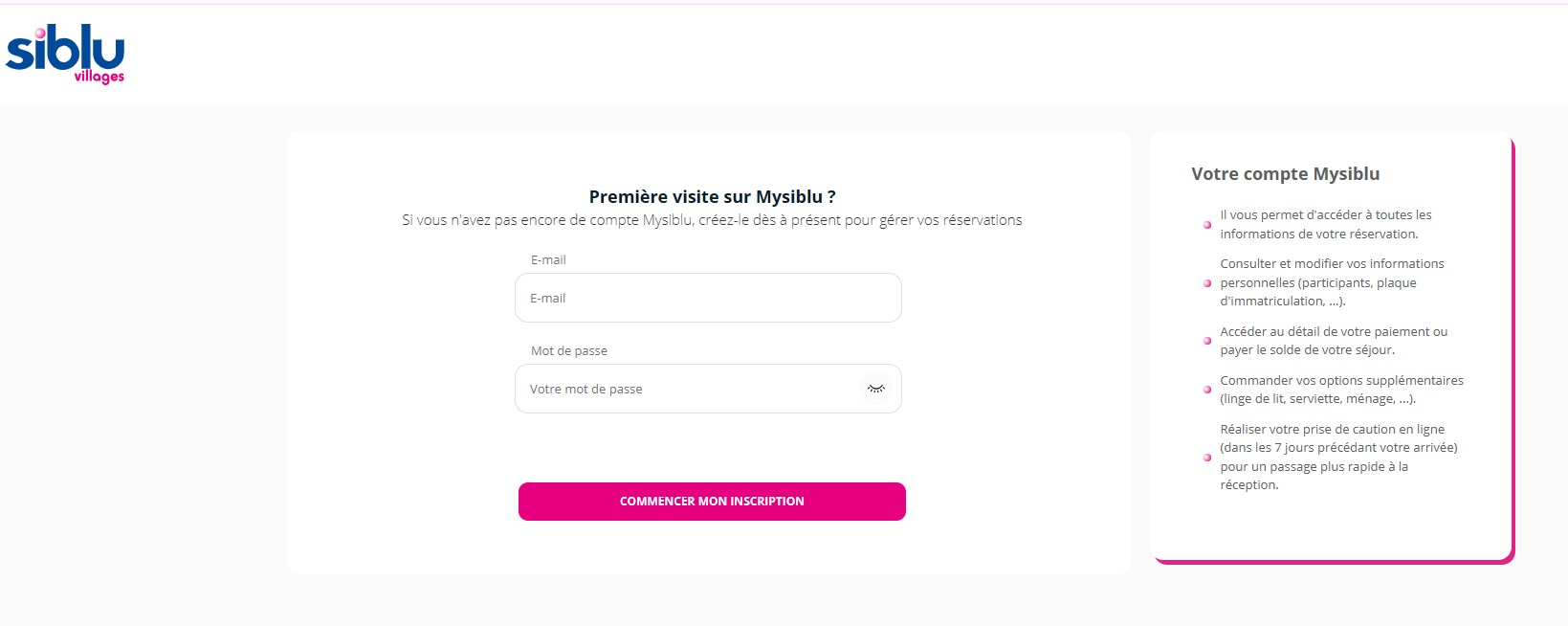Click text 'Il vous permet d'accéder à toutes'
This screenshot has width=1568, height=626.
(1325, 214)
